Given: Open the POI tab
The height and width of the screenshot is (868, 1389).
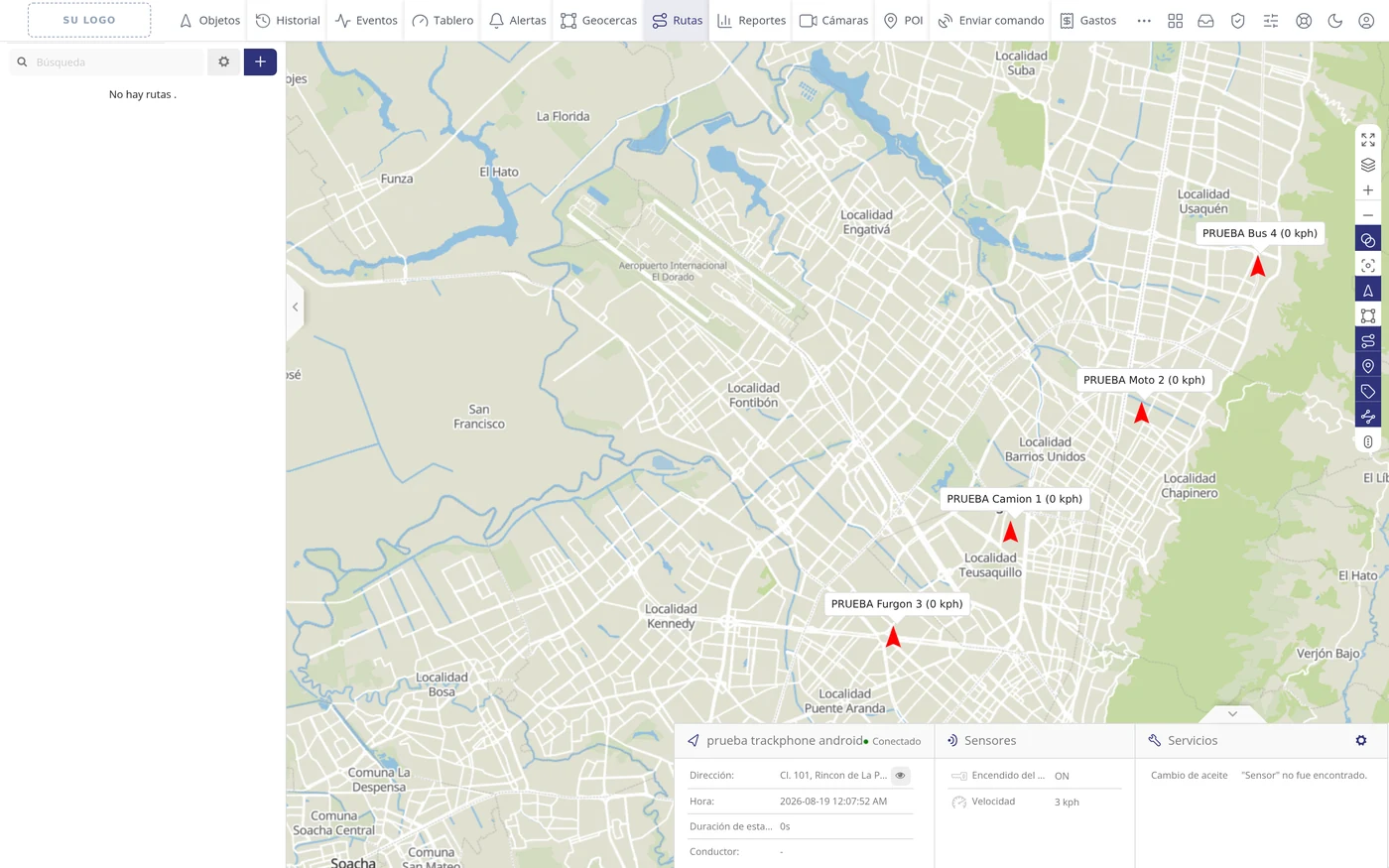Looking at the screenshot, I should tap(903, 21).
